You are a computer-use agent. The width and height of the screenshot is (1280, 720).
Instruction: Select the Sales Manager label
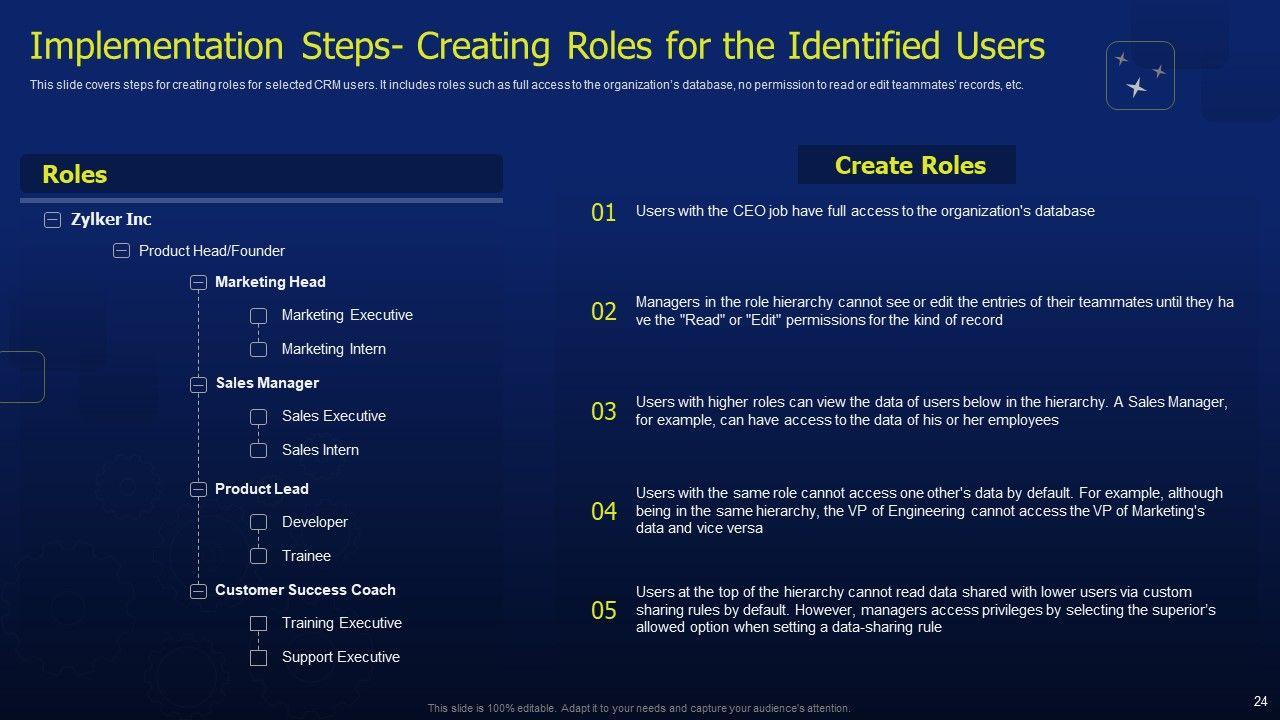coord(267,383)
